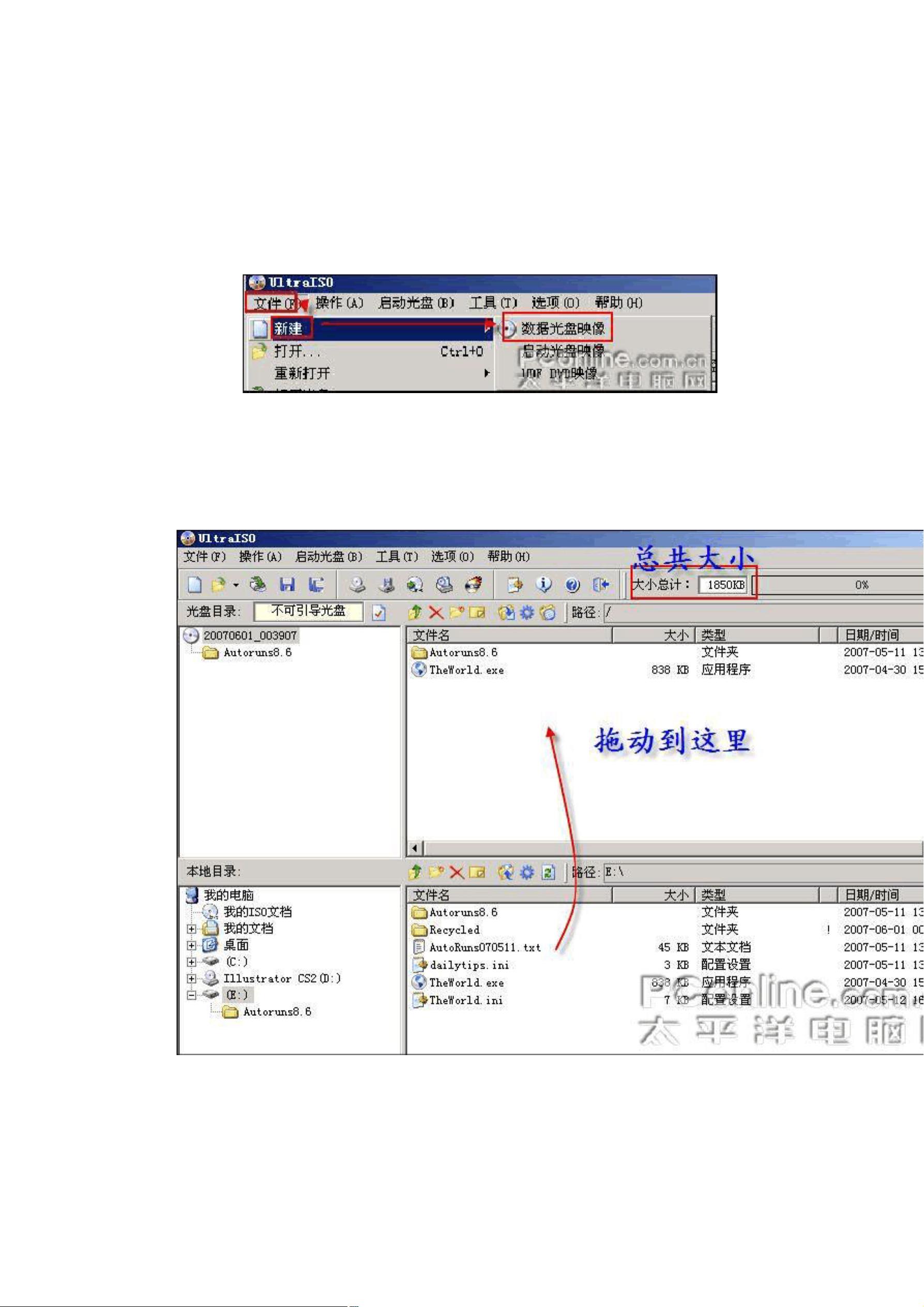This screenshot has height=1307, width=924.
Task: Click the New folder icon in 本地目录 toolbar
Action: (436, 872)
